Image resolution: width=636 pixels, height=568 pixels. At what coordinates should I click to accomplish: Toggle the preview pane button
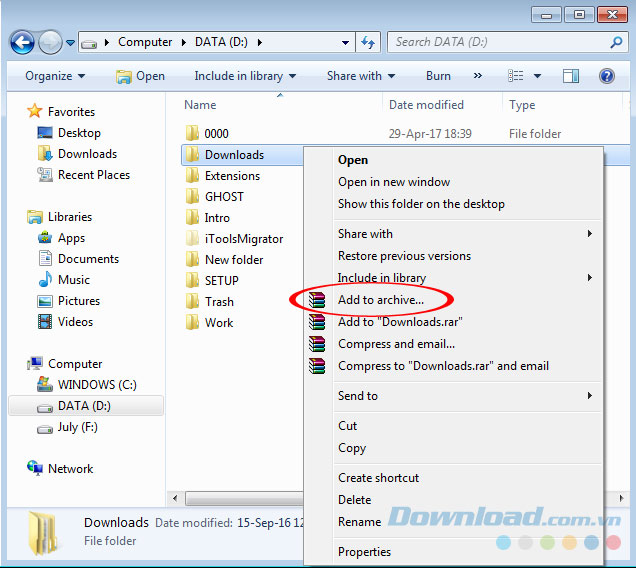[x=571, y=76]
